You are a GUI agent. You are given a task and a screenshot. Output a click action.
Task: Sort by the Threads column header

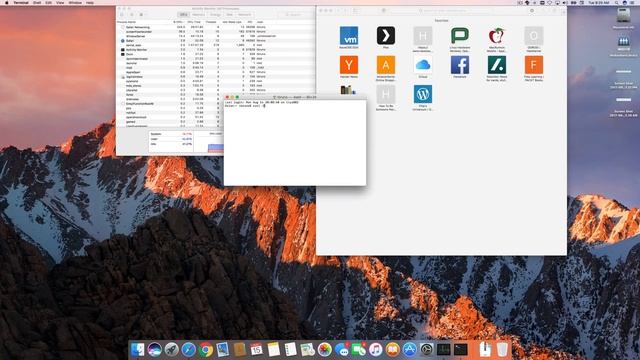click(x=211, y=22)
